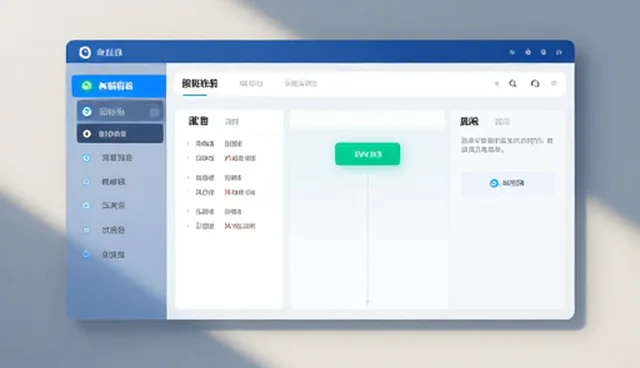Click the small box icon on second sidebar item
This screenshot has height=368, width=640.
pyautogui.click(x=154, y=112)
